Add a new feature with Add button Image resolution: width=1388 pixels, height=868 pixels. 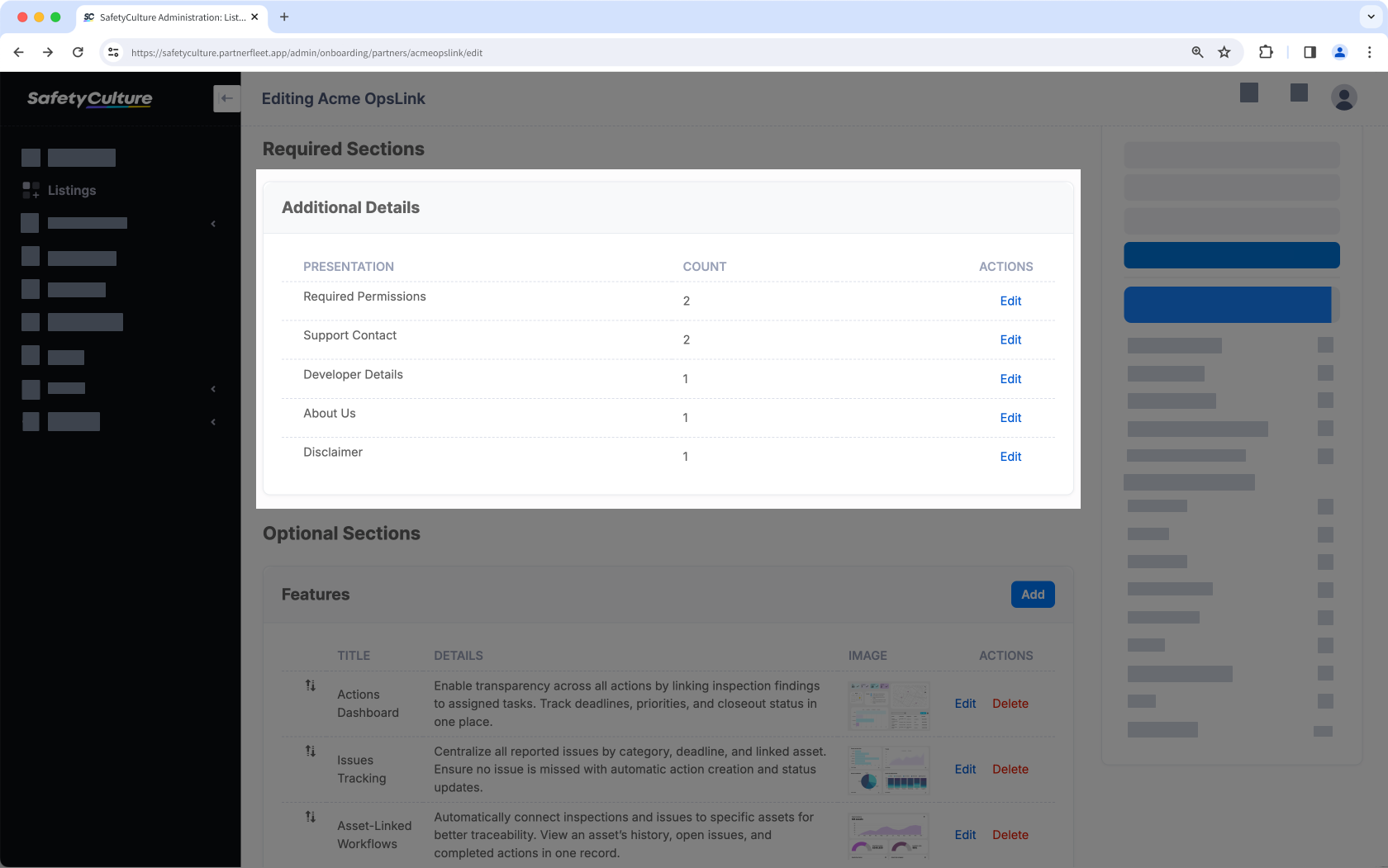tap(1033, 595)
